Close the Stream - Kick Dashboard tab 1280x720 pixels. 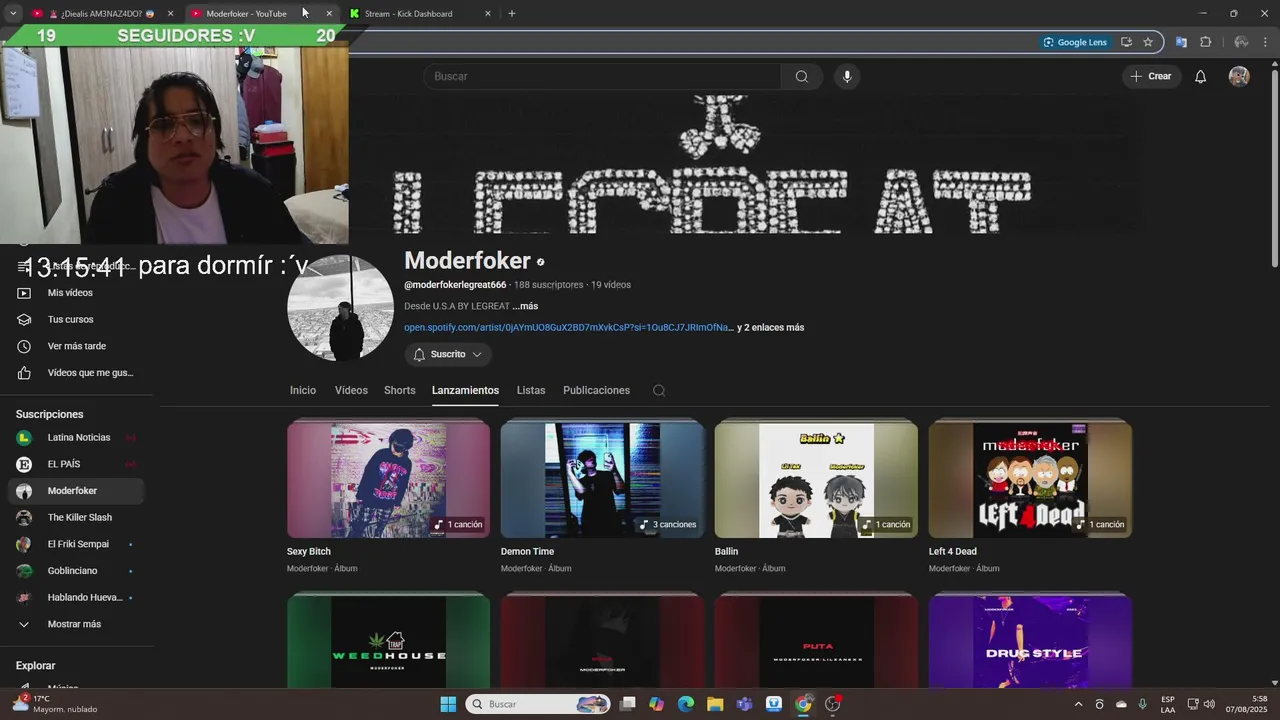point(487,14)
